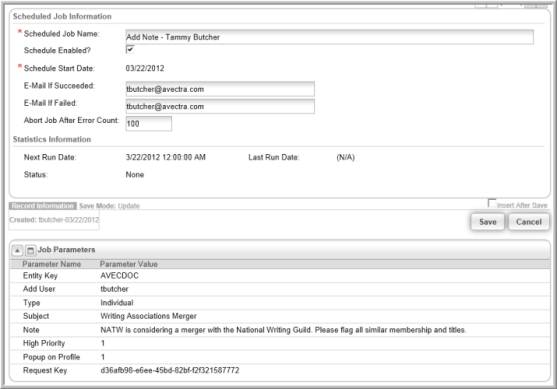Select the Note parameter name
557x389 pixels.
[x=31, y=330]
